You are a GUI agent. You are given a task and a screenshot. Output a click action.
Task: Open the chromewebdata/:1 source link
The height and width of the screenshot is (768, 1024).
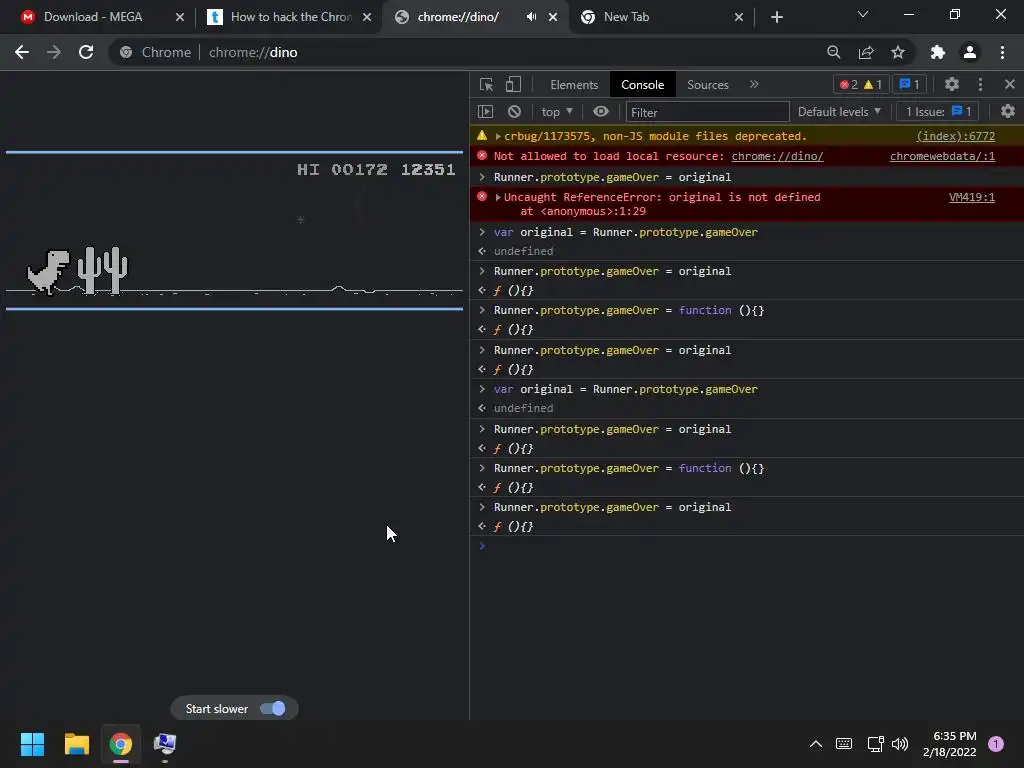coord(942,156)
